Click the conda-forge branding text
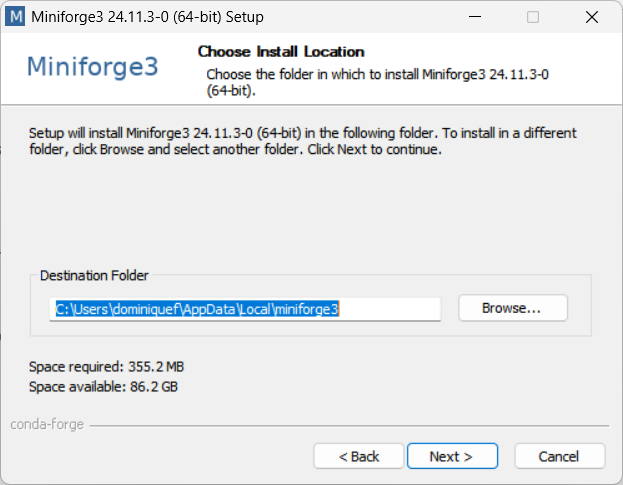Image resolution: width=623 pixels, height=485 pixels. [47, 425]
